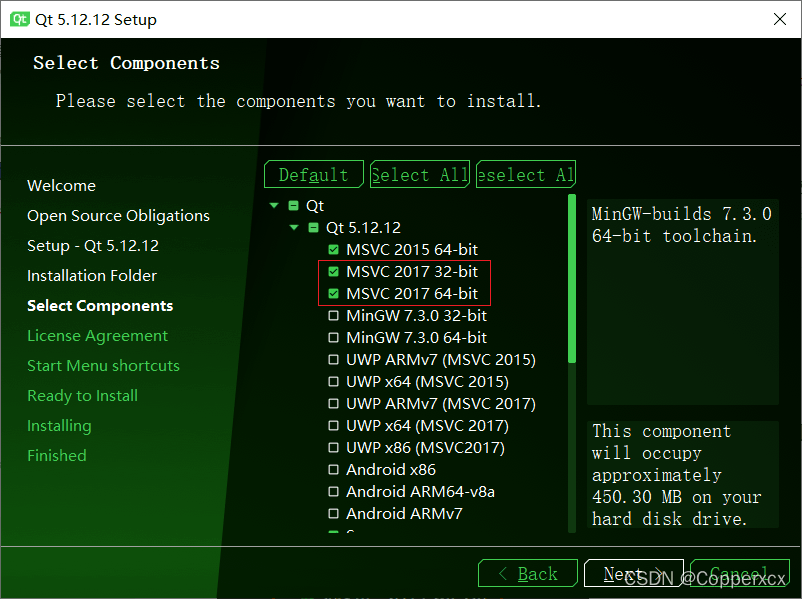Proceed with the Next button
Image resolution: width=802 pixels, height=599 pixels.
point(634,573)
